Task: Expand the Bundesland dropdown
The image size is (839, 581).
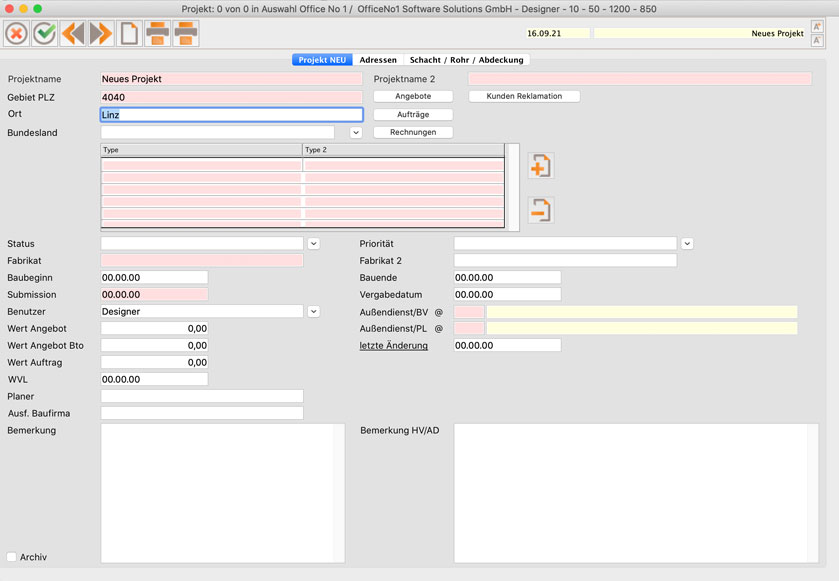Action: (356, 132)
